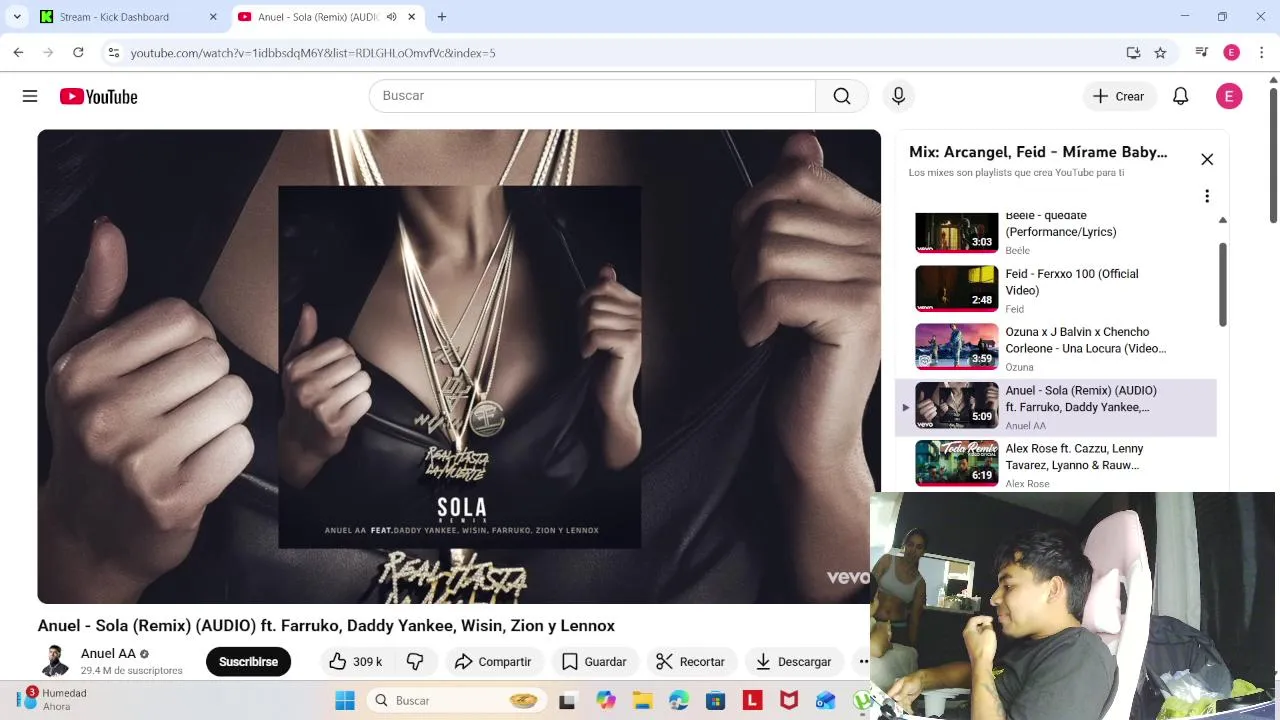The height and width of the screenshot is (720, 1280).
Task: Open McAfee from the taskbar
Action: (789, 701)
